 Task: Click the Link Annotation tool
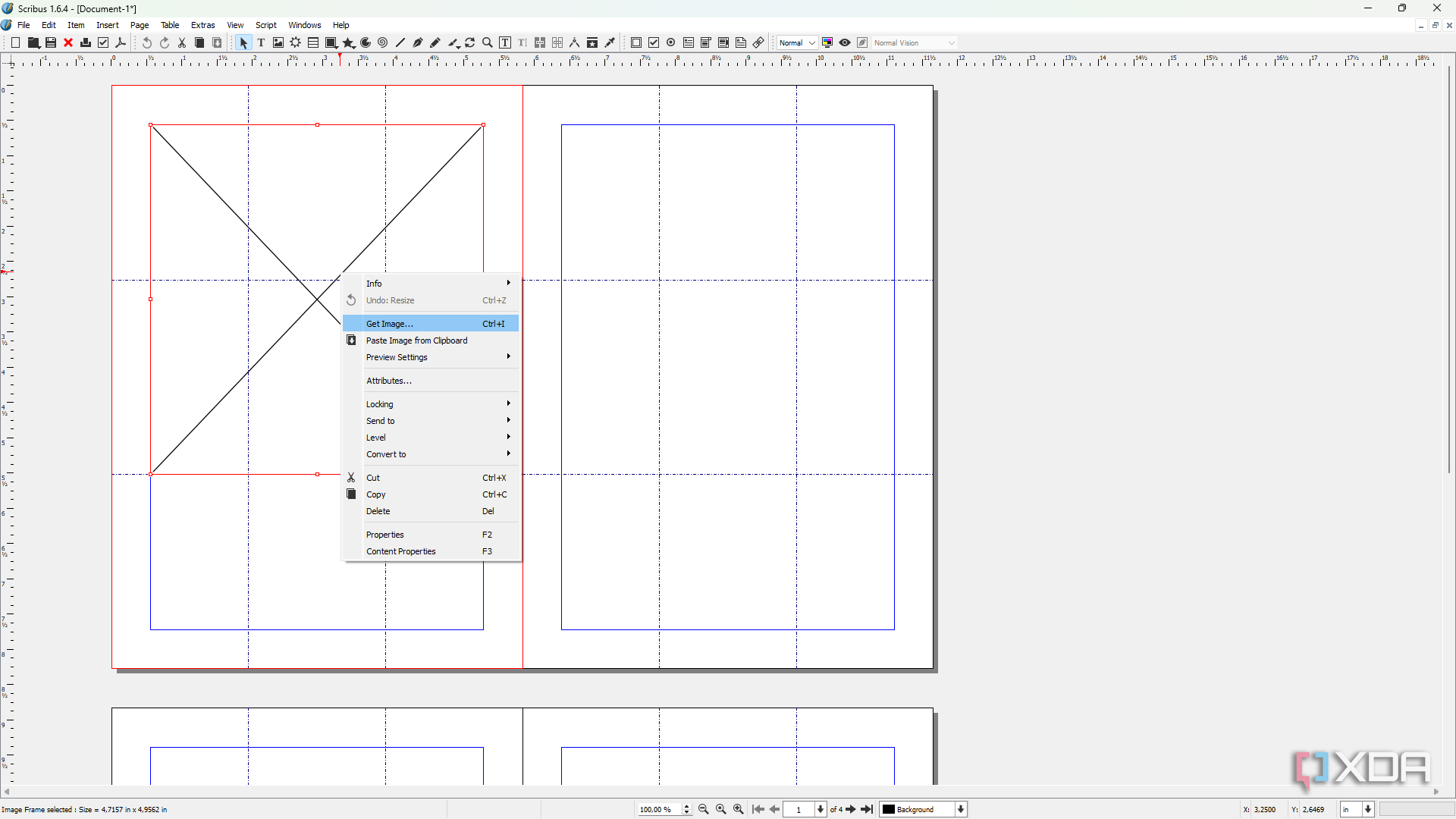click(758, 43)
